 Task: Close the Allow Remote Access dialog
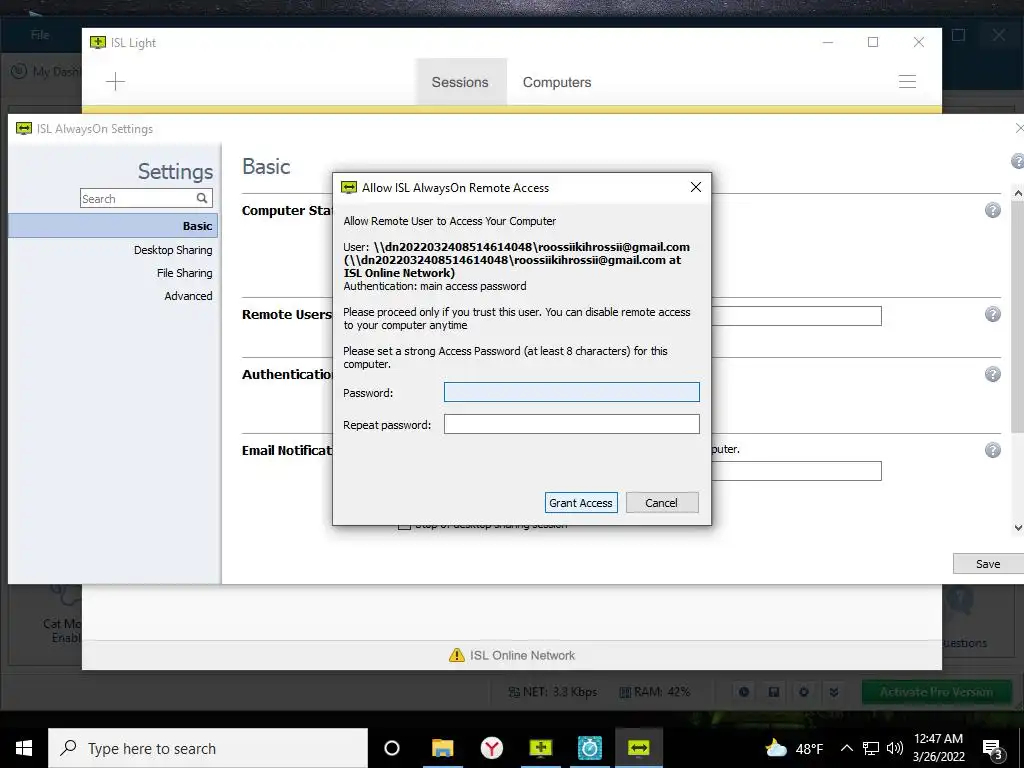[x=696, y=187]
